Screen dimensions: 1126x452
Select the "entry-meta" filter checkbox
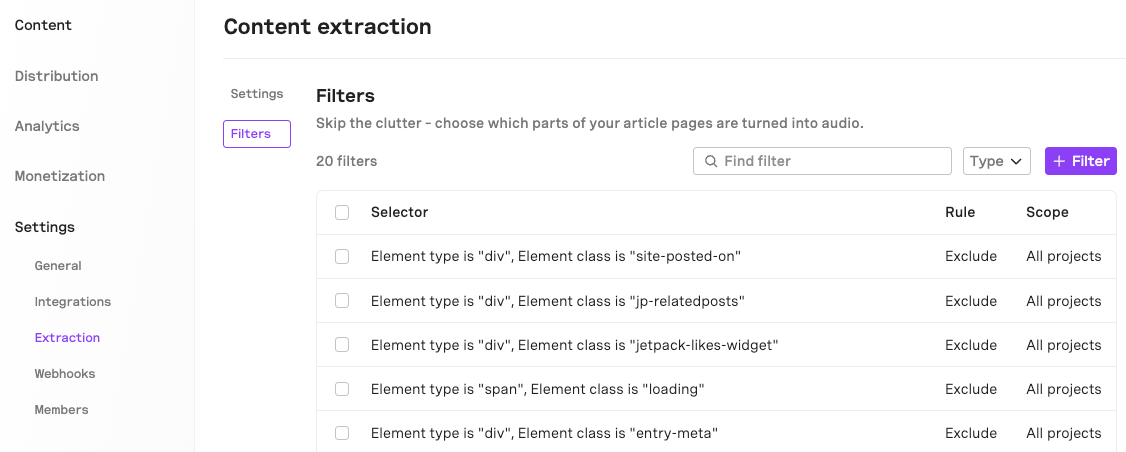point(342,433)
